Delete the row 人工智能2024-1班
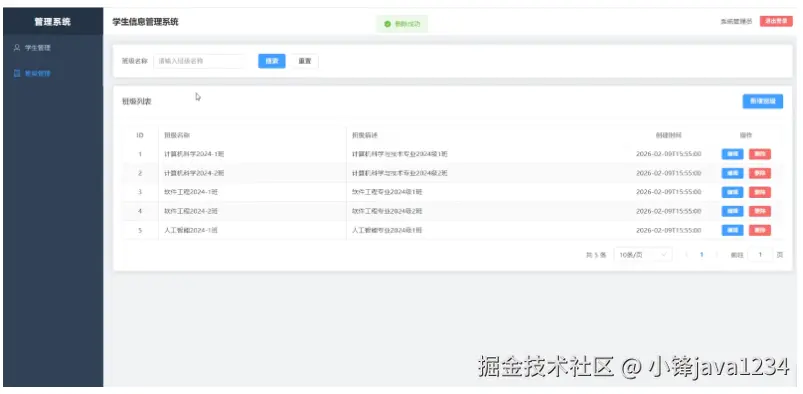Image resolution: width=803 pixels, height=394 pixels. (x=759, y=230)
